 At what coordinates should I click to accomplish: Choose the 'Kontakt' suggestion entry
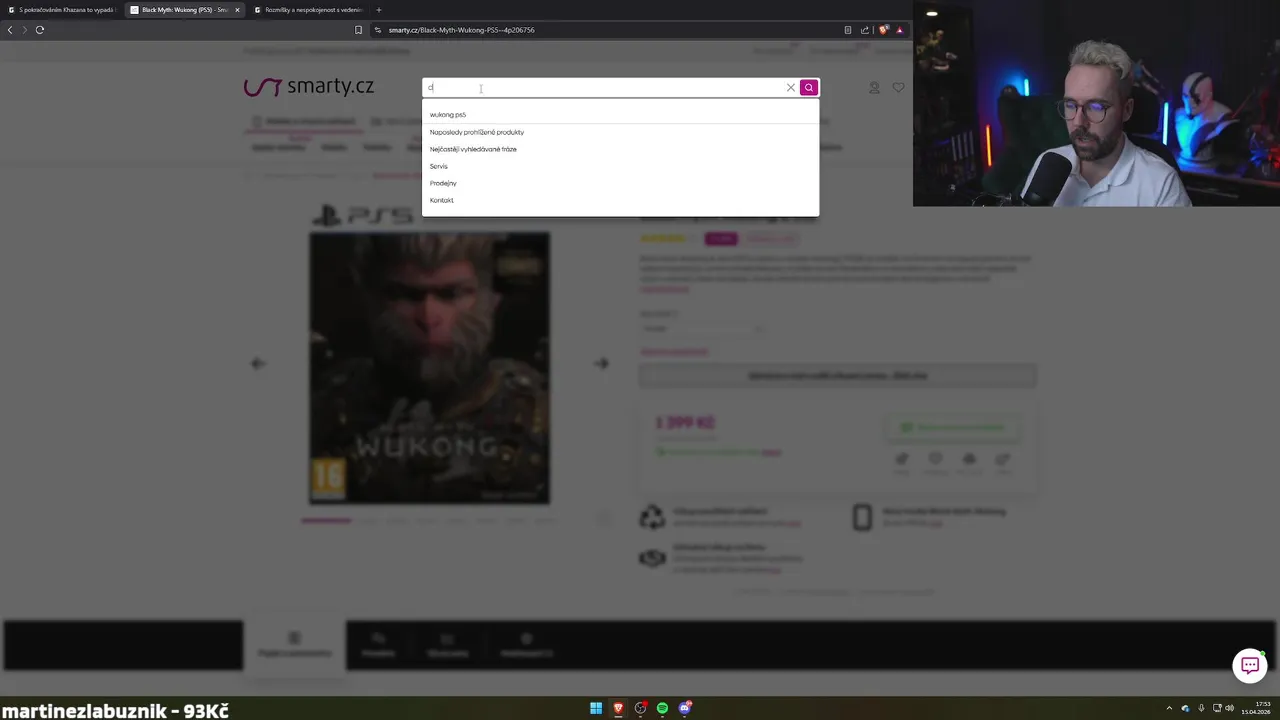point(442,200)
